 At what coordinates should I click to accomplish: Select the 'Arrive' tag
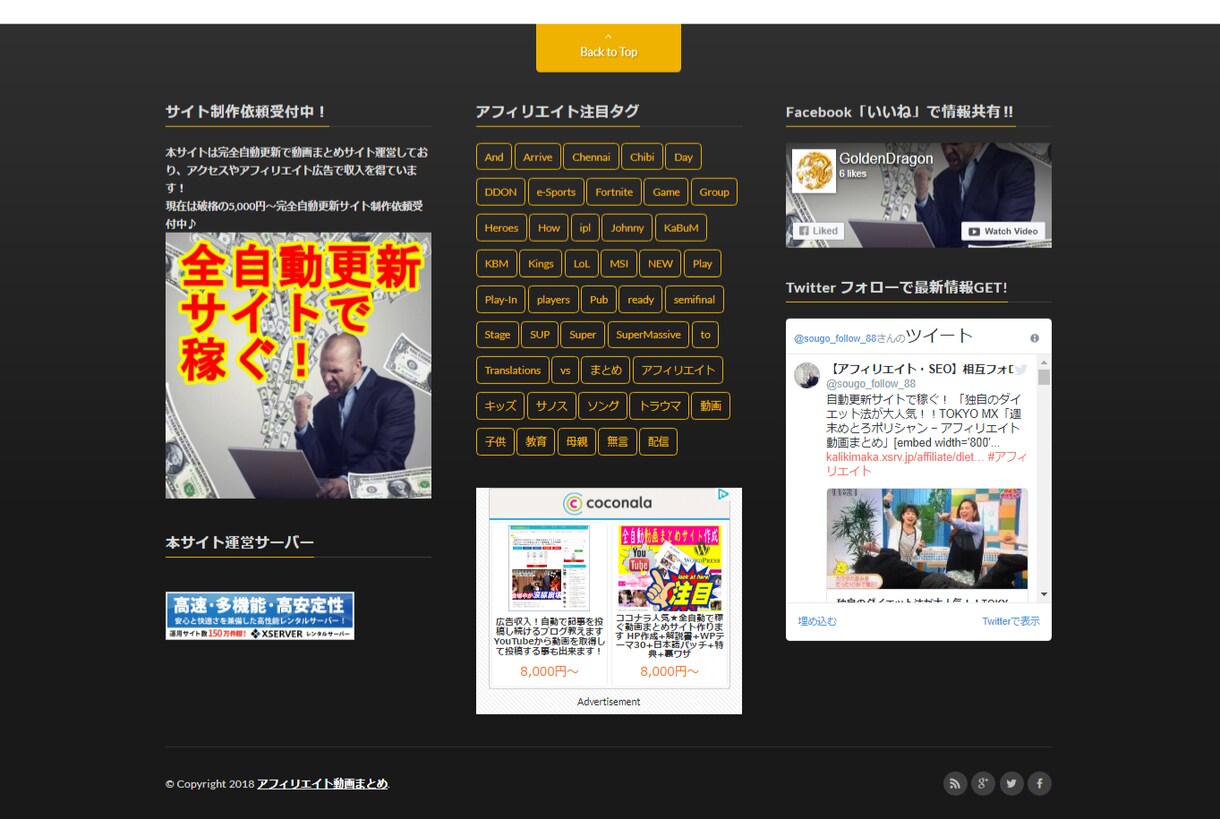(537, 157)
